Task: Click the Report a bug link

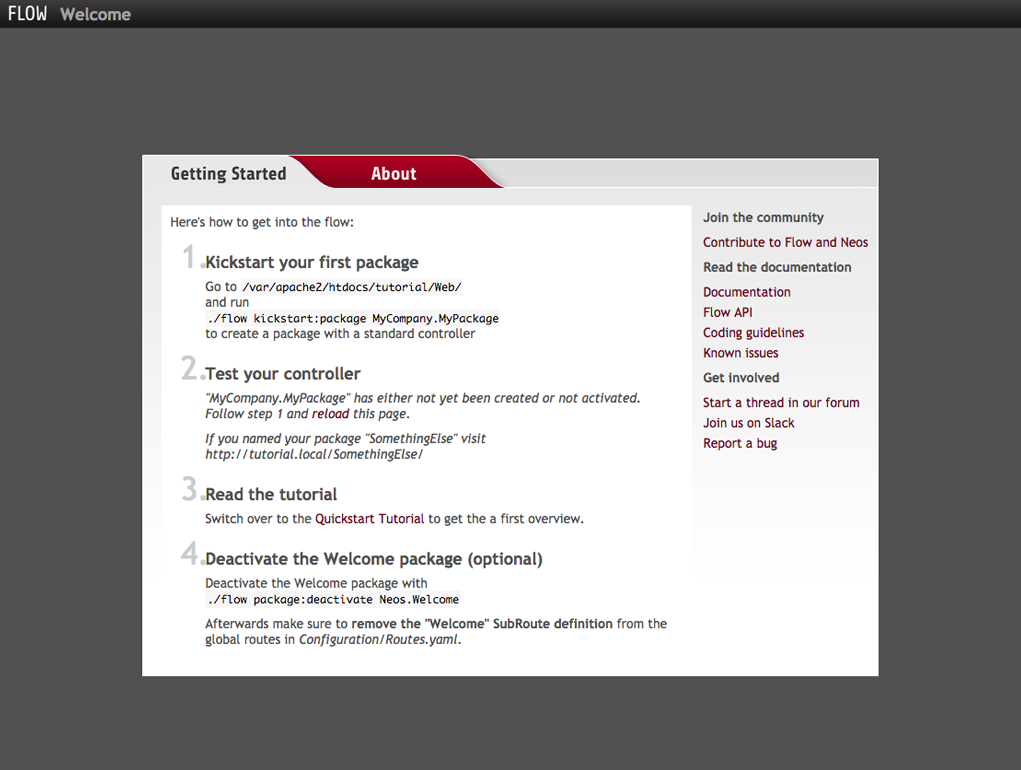Action: click(739, 443)
